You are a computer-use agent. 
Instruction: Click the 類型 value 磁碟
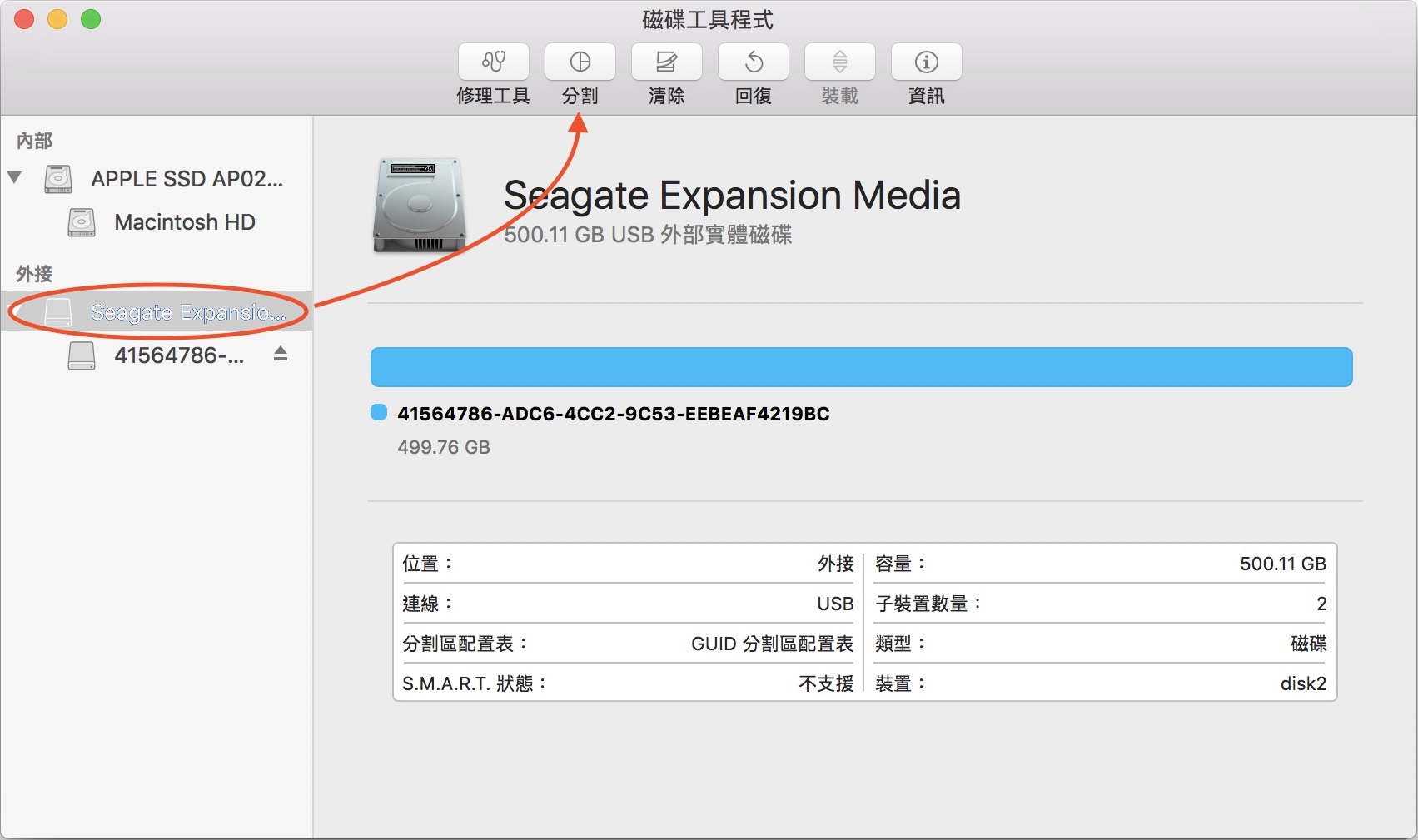tap(1308, 644)
